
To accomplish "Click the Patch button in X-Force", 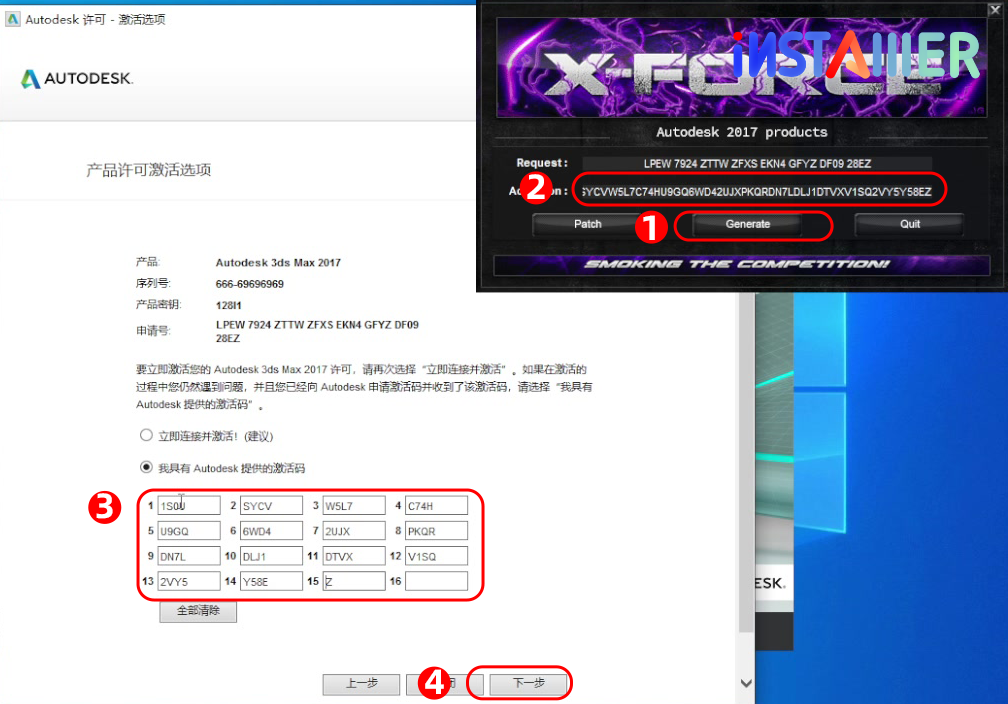I will [588, 224].
